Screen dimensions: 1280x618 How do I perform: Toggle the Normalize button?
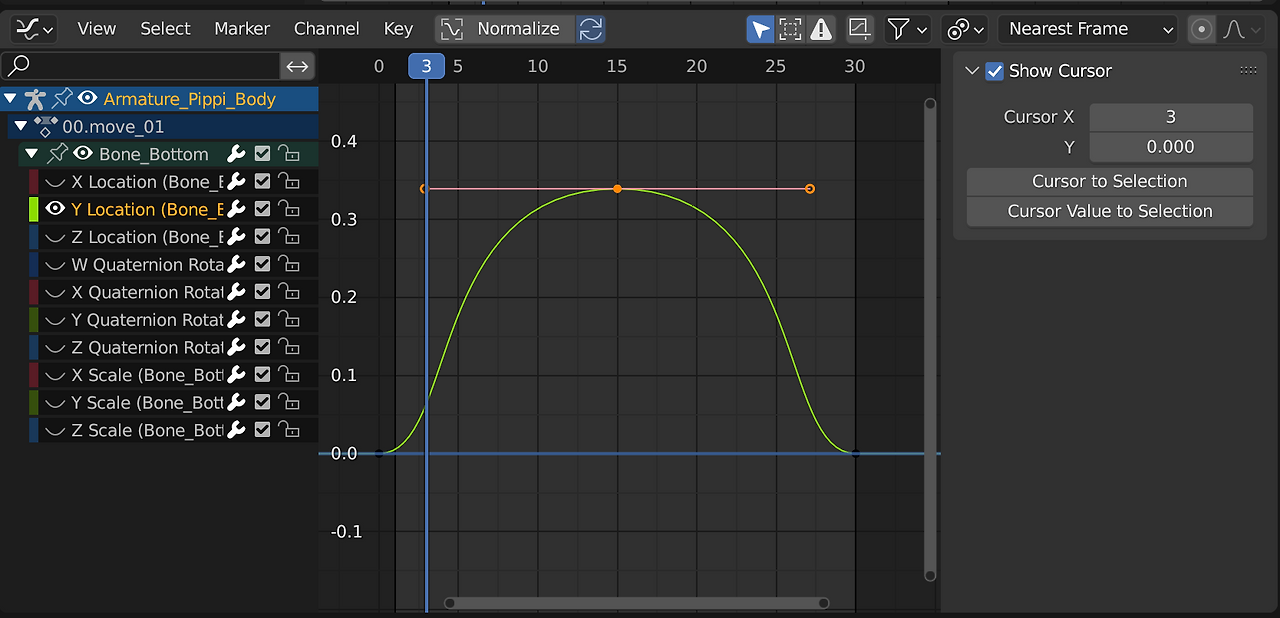[505, 29]
